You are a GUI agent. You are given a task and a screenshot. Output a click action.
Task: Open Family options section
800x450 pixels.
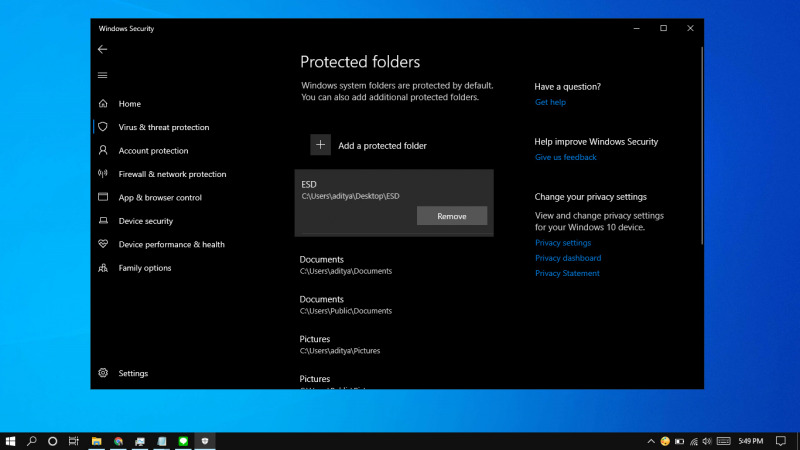(145, 268)
